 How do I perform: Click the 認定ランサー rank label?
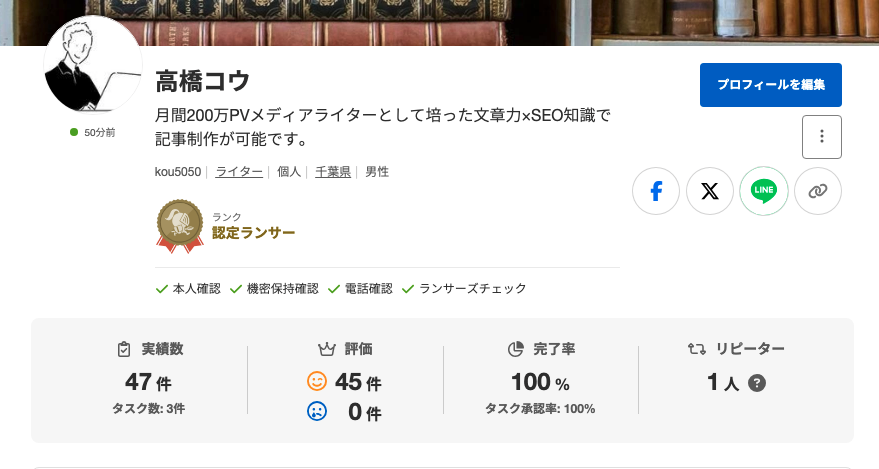pyautogui.click(x=253, y=233)
